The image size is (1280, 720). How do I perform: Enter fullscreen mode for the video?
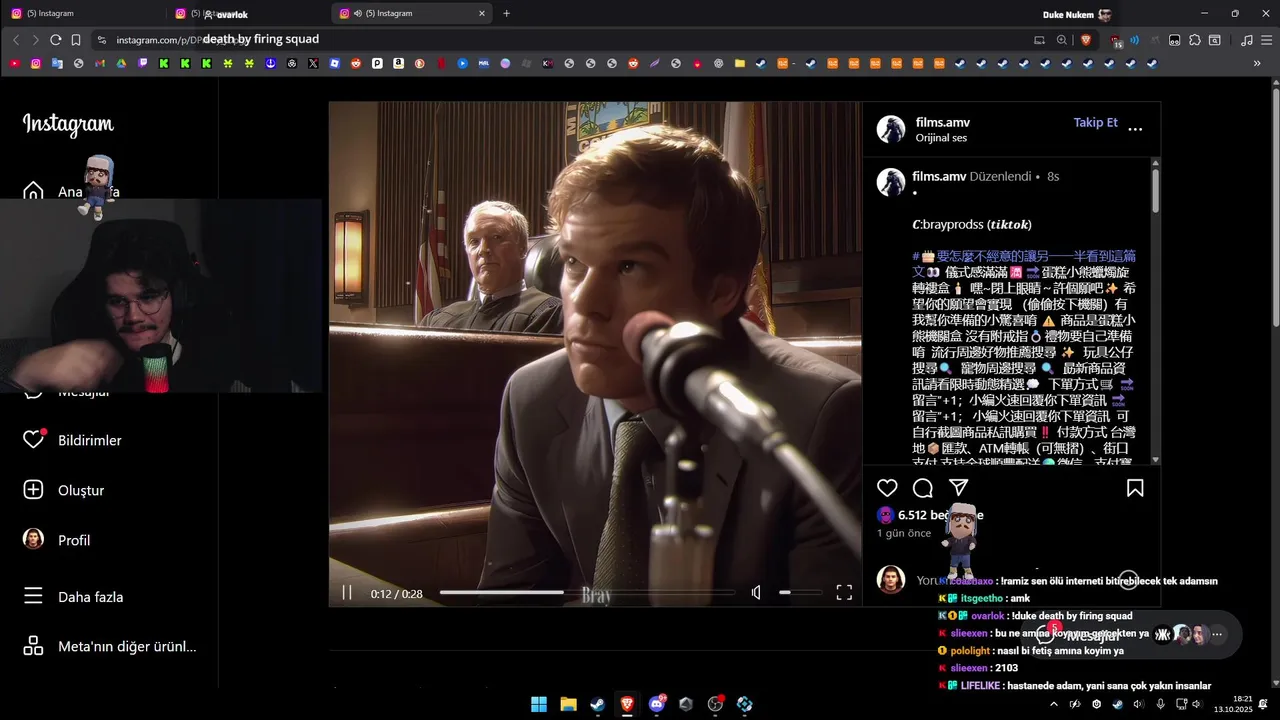click(844, 593)
